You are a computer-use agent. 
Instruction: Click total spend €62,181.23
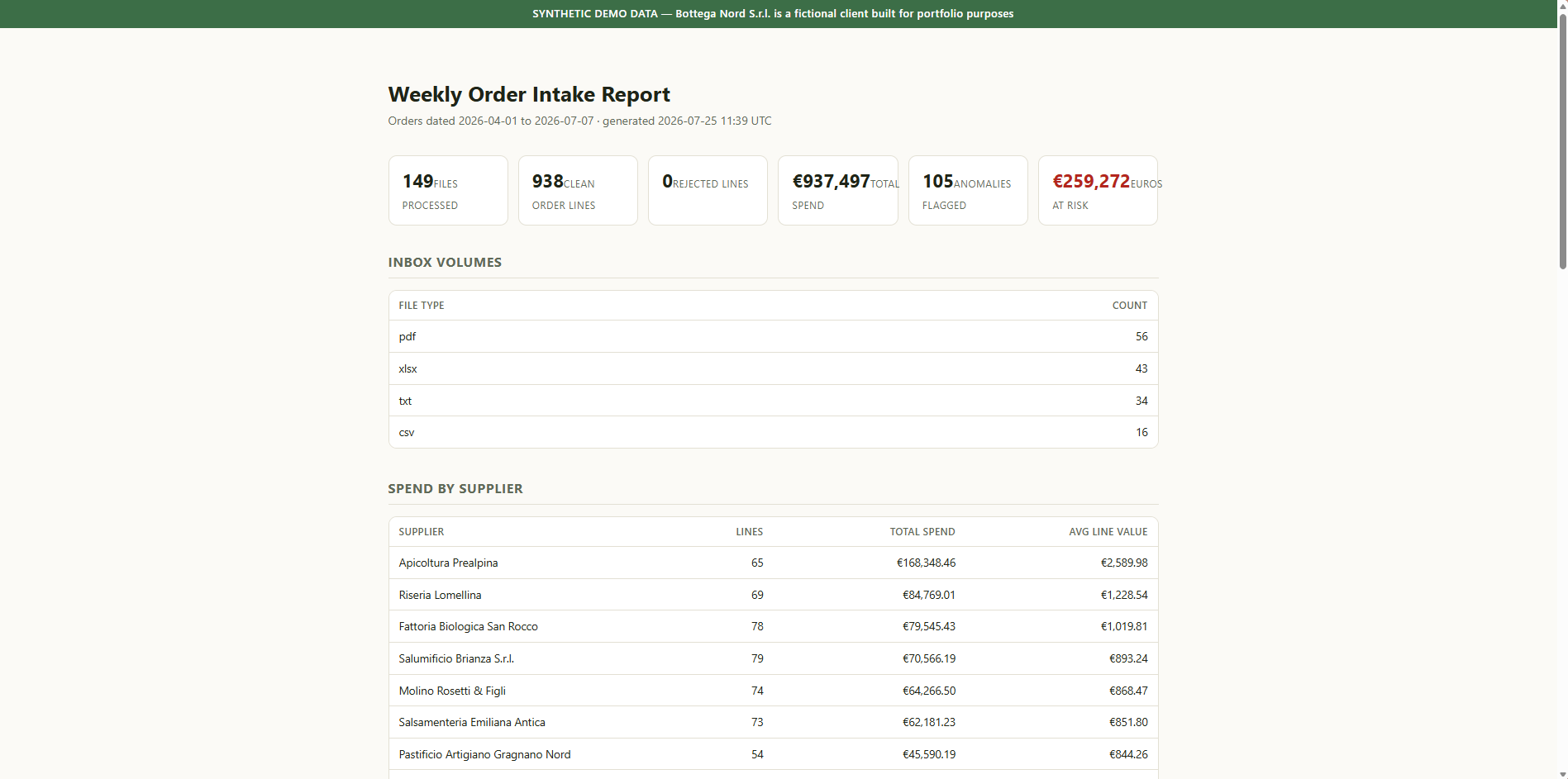click(x=929, y=722)
